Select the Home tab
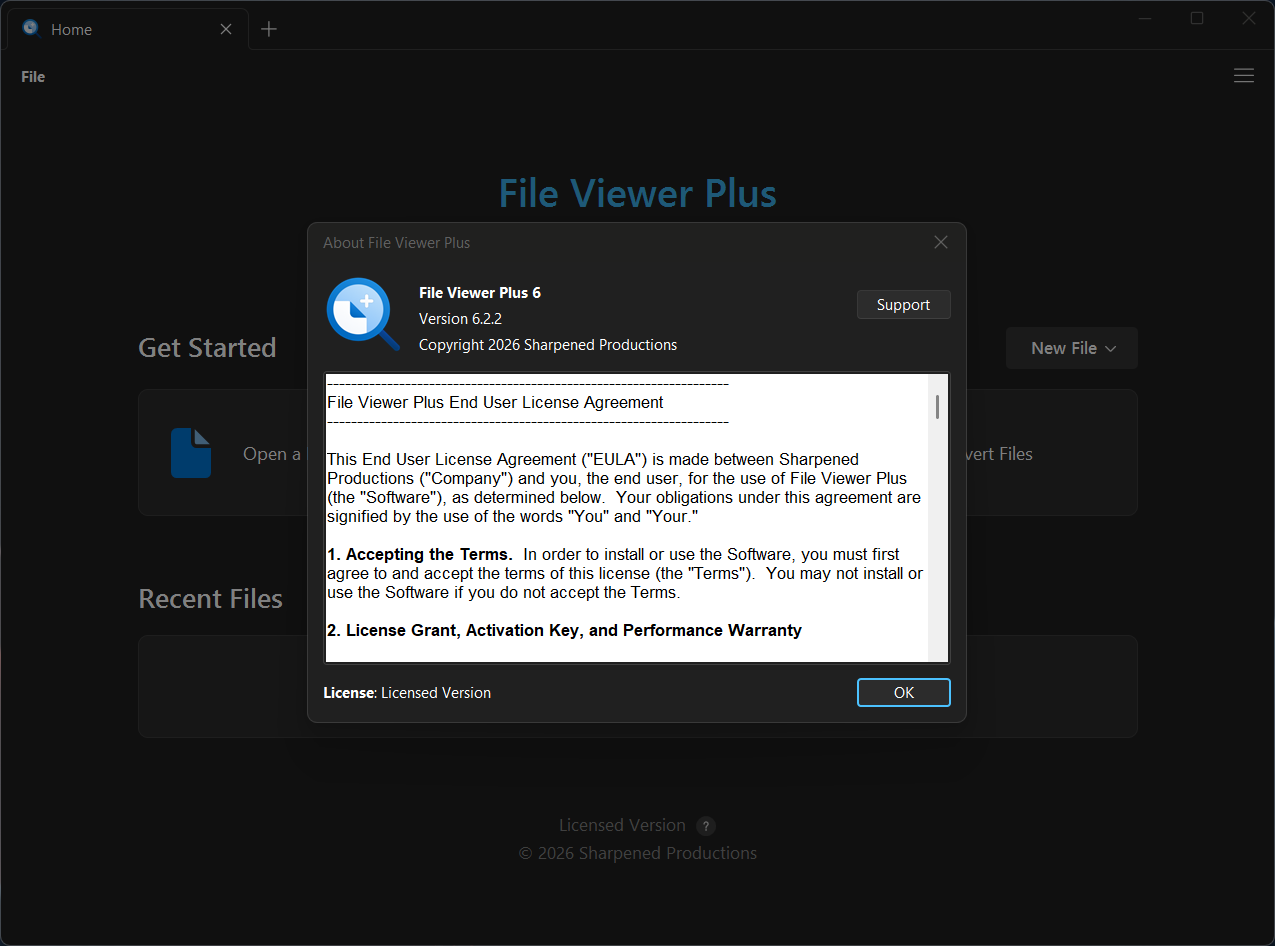Image resolution: width=1275 pixels, height=946 pixels. tap(128, 29)
